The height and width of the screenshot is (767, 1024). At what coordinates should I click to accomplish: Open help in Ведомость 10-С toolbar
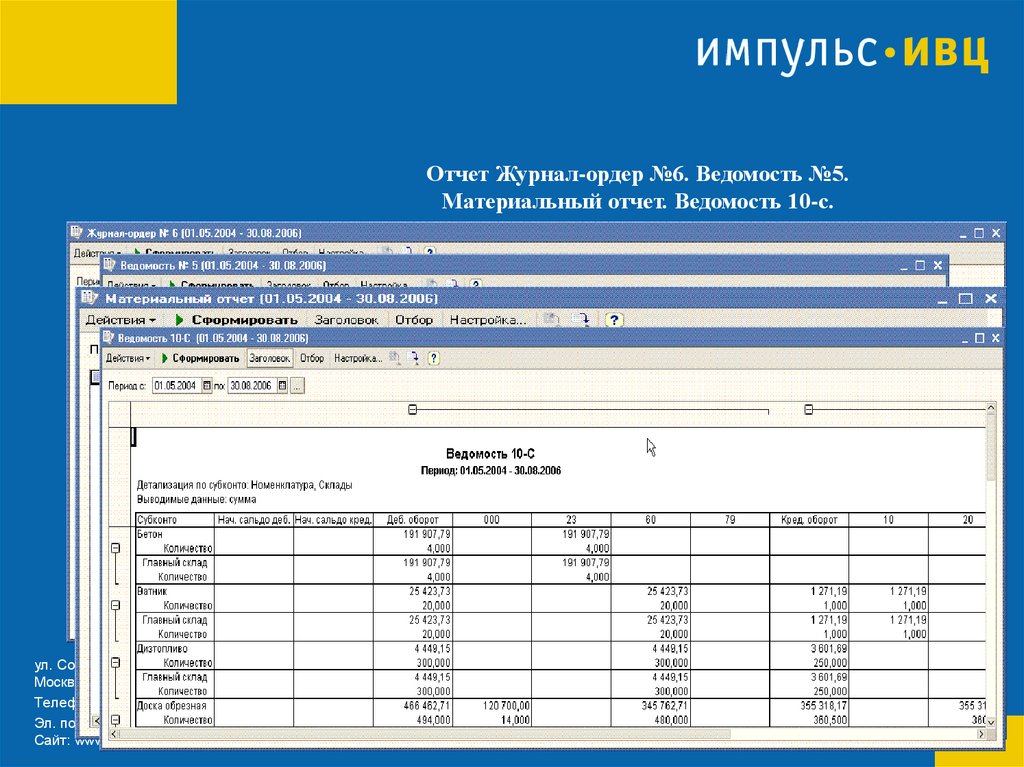(x=433, y=358)
